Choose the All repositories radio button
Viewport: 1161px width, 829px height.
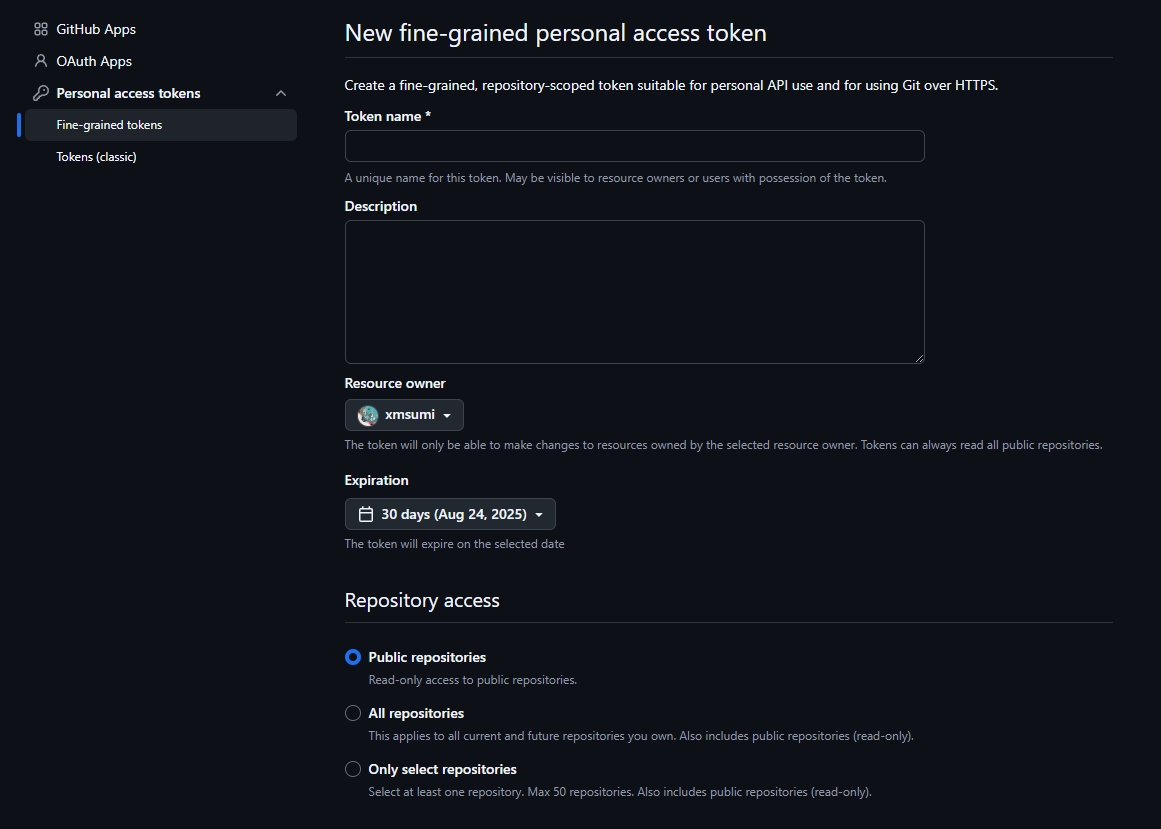click(353, 713)
